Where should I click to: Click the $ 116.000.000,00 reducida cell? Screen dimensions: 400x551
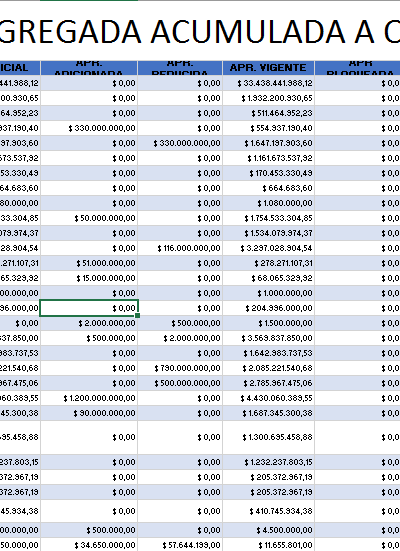pos(180,248)
